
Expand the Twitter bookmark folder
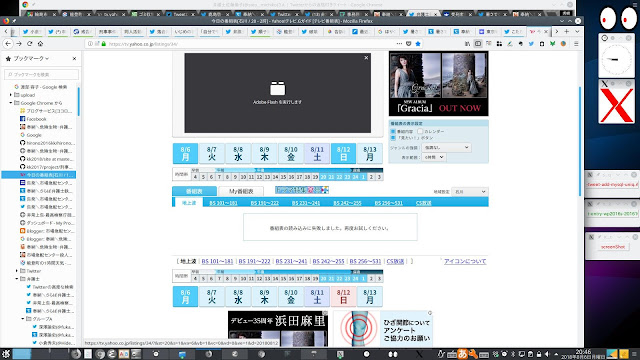click(17, 271)
